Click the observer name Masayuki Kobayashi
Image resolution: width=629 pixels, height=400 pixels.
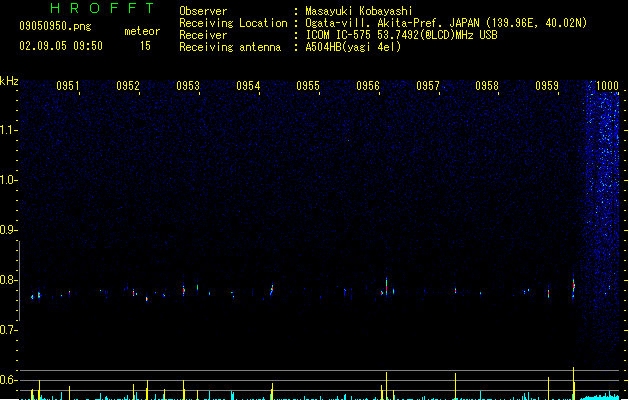(359, 11)
